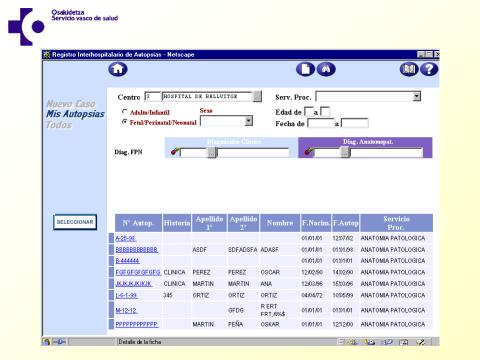This screenshot has height=360, width=480.
Task: Click the Netscape window title icon
Action: (47, 54)
